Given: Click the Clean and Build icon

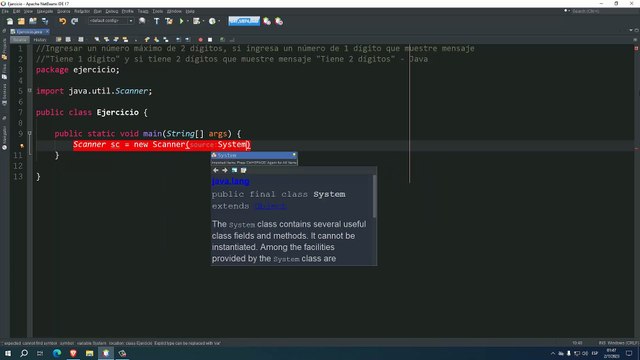Looking at the screenshot, I should (169, 21).
